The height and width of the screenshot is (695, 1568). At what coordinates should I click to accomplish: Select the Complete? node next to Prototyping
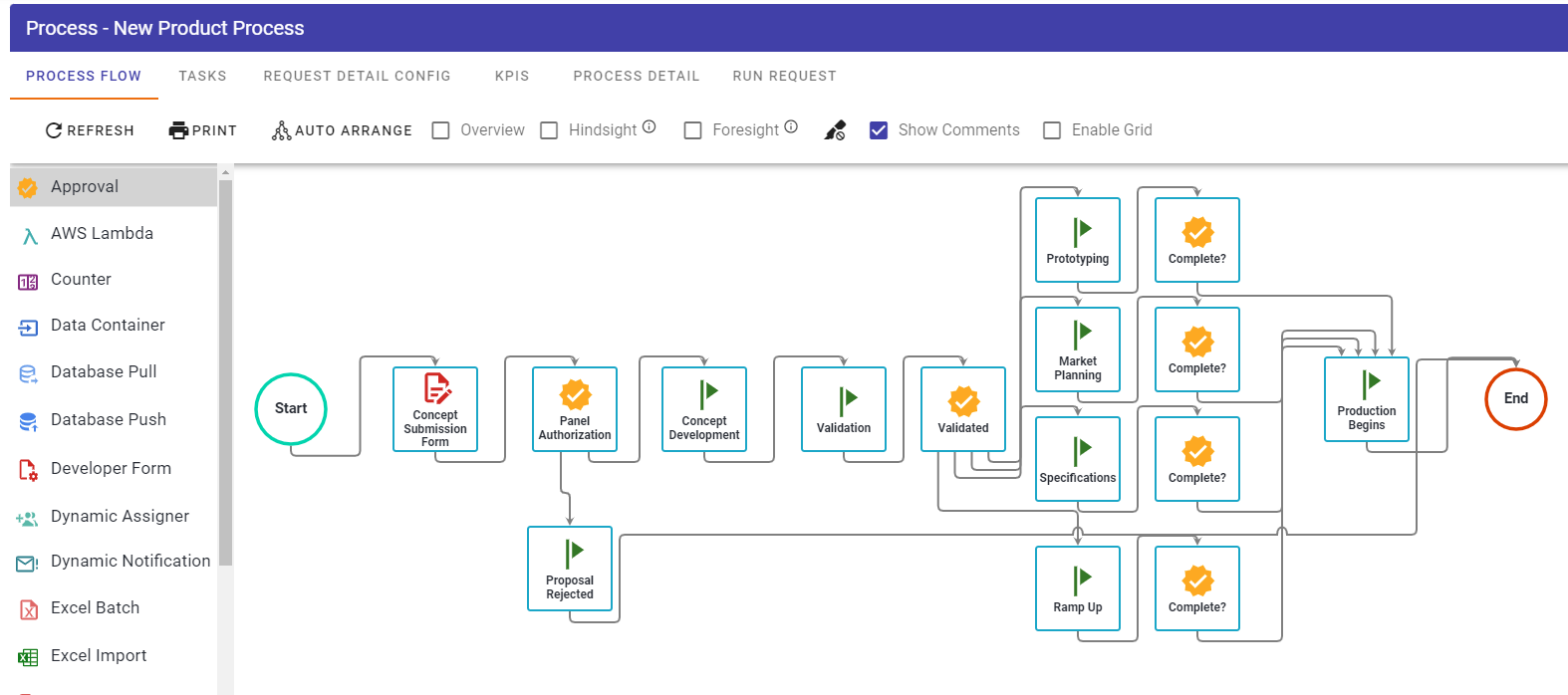(x=1197, y=240)
